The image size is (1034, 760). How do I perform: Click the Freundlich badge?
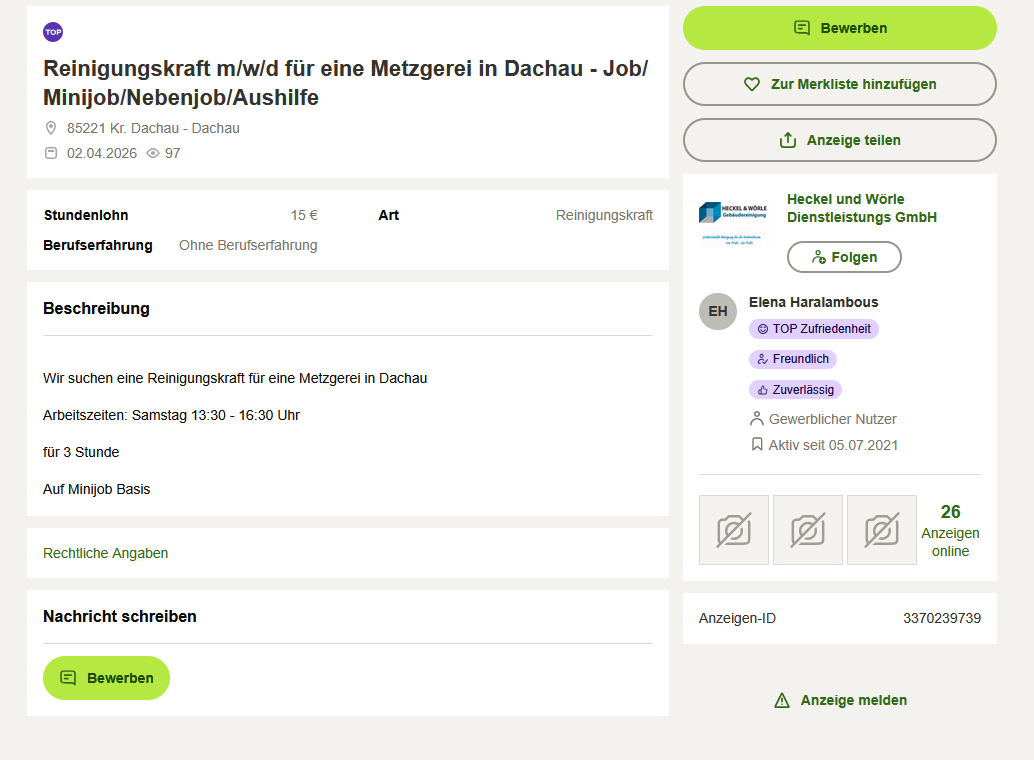pos(793,359)
